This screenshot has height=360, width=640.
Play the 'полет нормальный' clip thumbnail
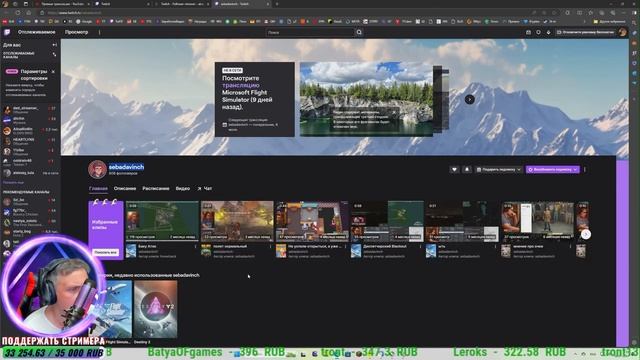[x=237, y=220]
